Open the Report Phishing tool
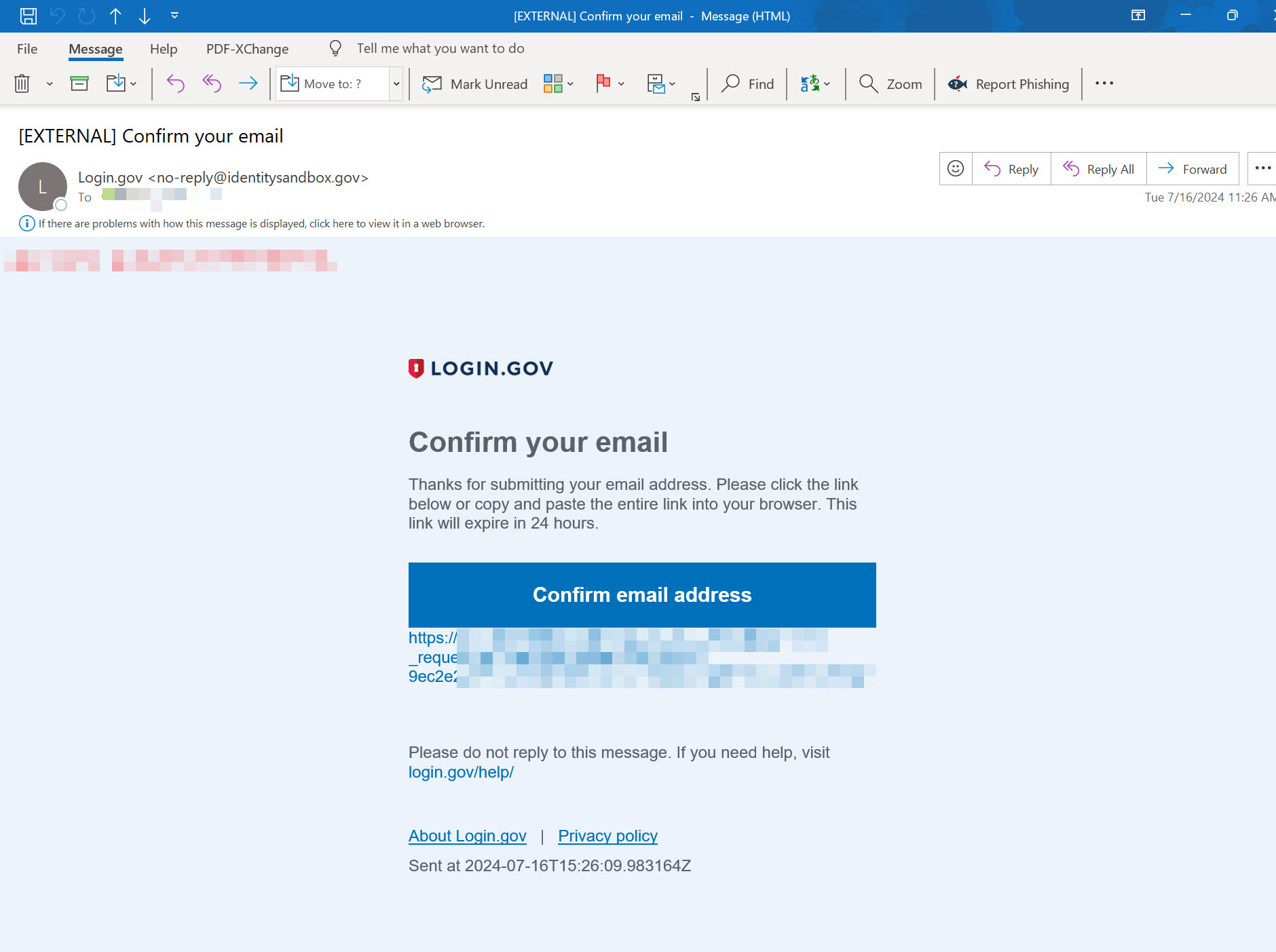This screenshot has width=1276, height=952. 1008,83
